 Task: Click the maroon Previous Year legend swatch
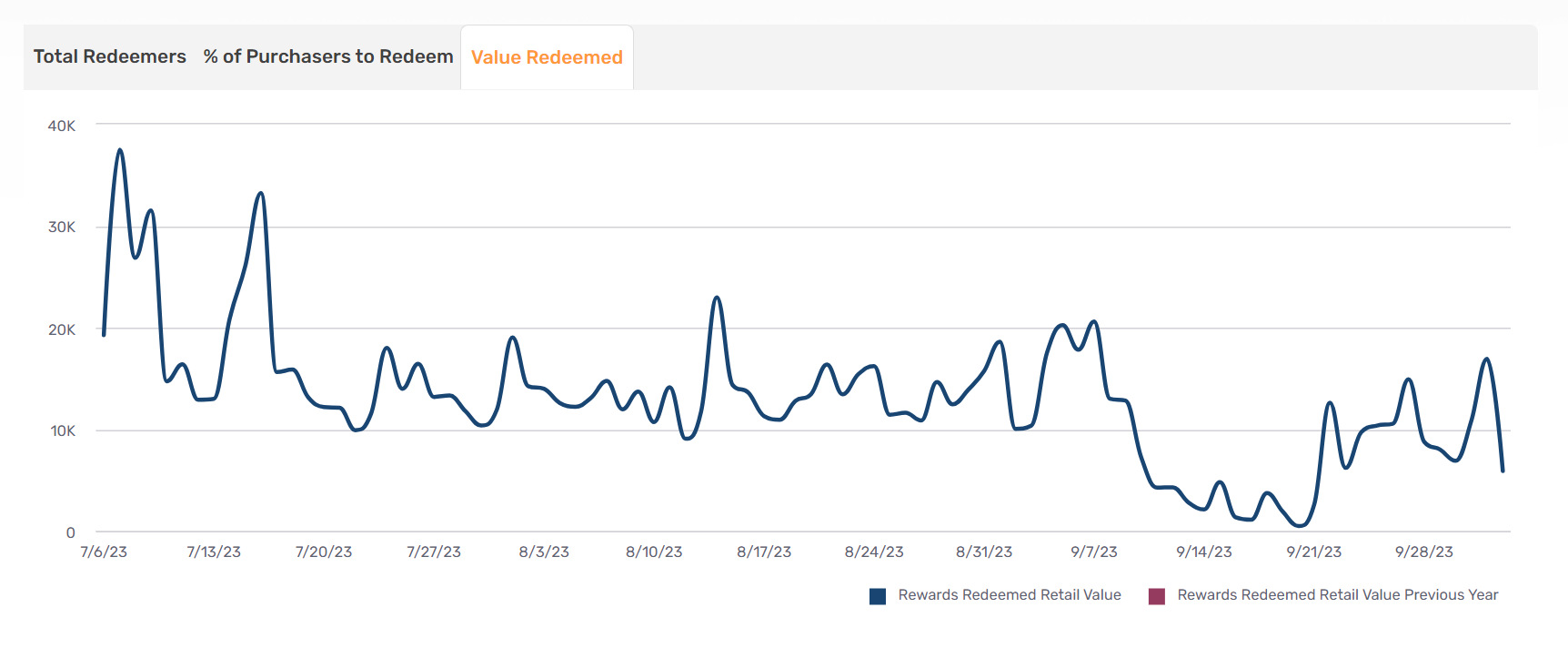[x=1157, y=596]
